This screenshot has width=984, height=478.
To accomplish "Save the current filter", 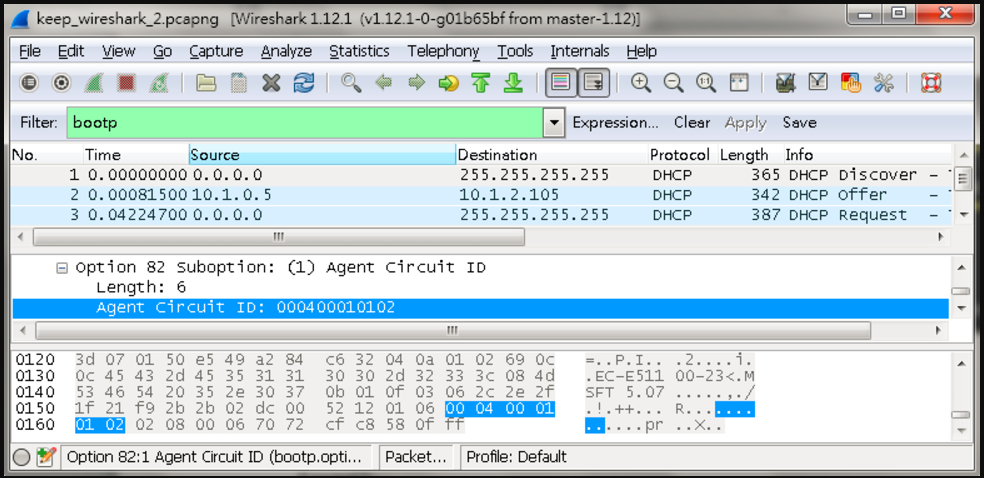I will (x=800, y=122).
